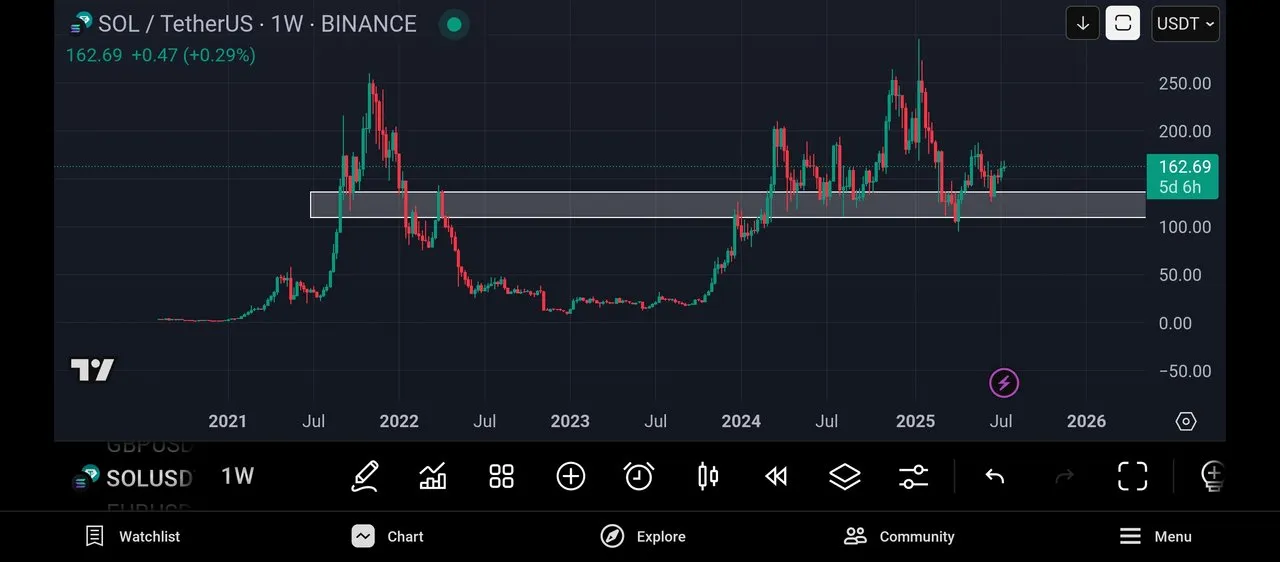
Task: Open the candlestick chart type icon
Action: click(x=708, y=476)
